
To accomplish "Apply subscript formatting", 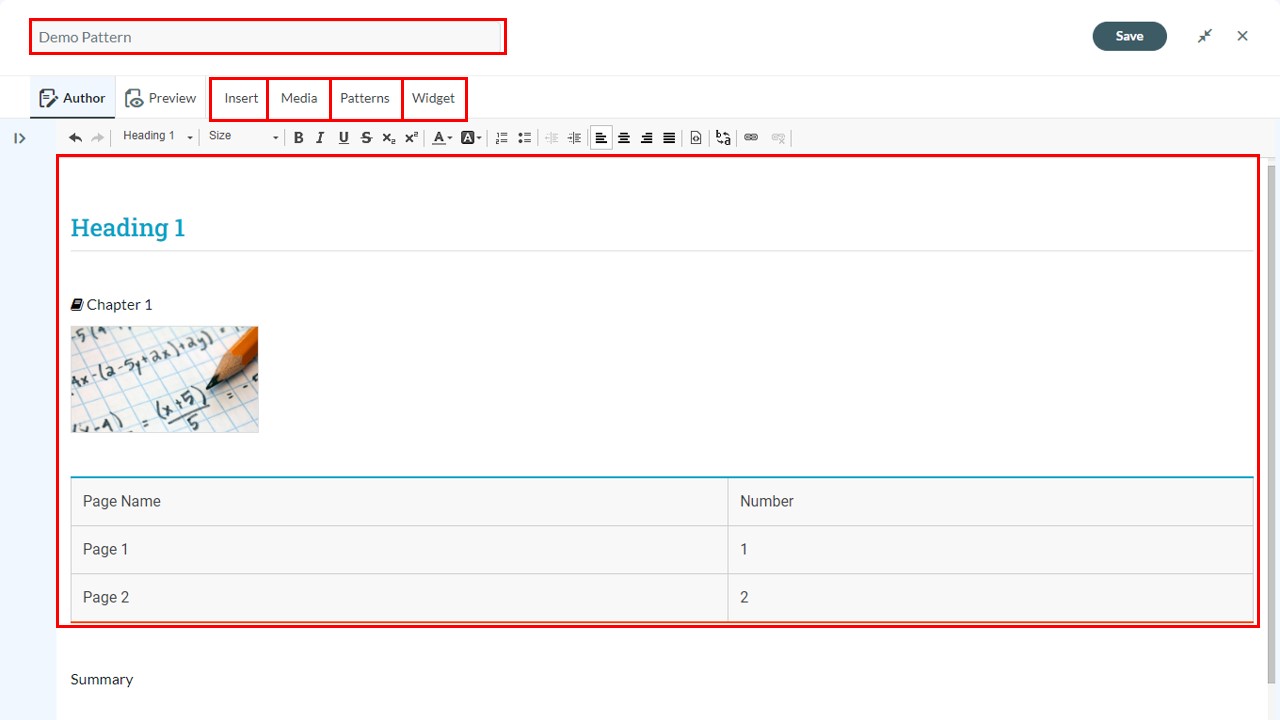I will (x=389, y=138).
